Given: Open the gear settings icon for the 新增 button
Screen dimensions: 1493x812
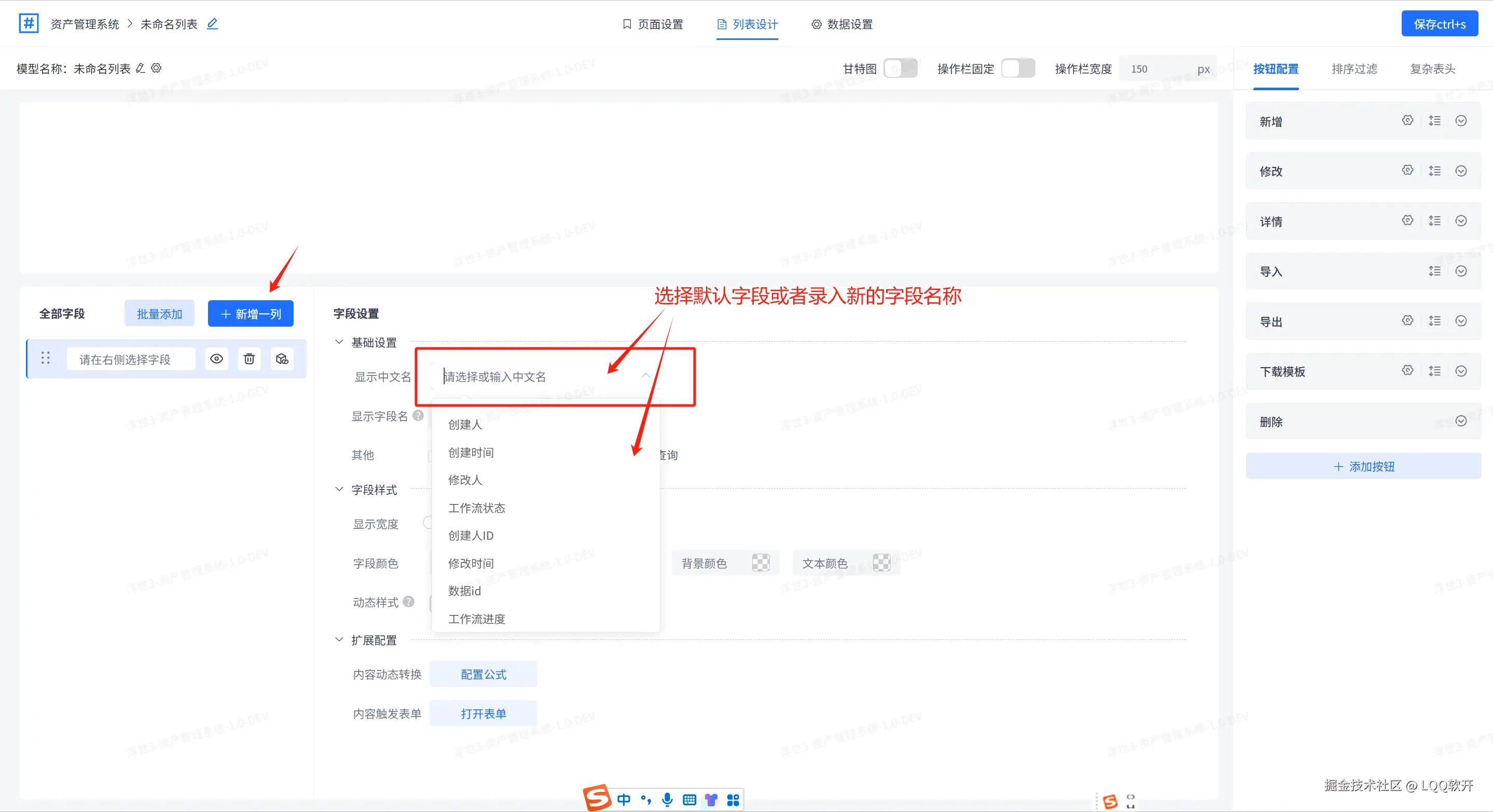Looking at the screenshot, I should coord(1407,120).
